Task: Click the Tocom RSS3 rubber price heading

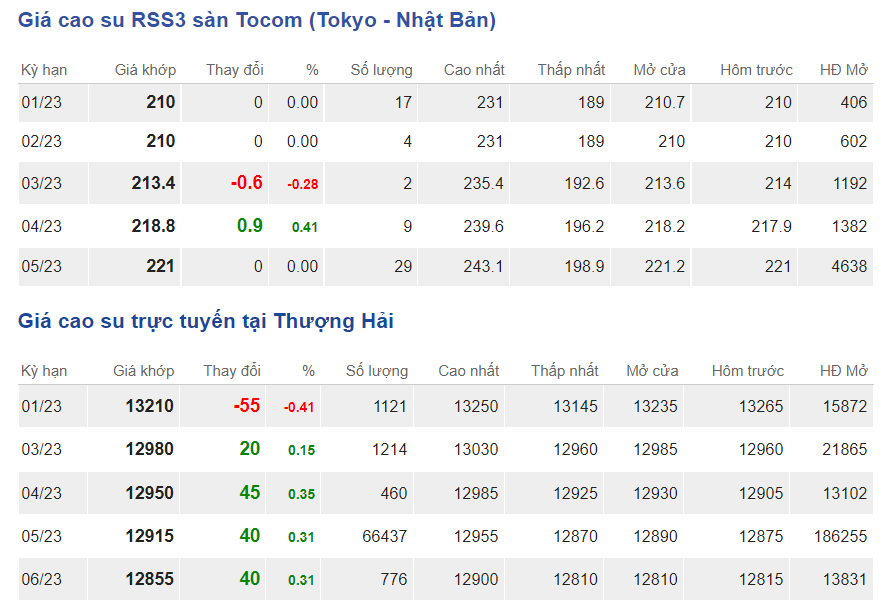Action: pyautogui.click(x=257, y=20)
